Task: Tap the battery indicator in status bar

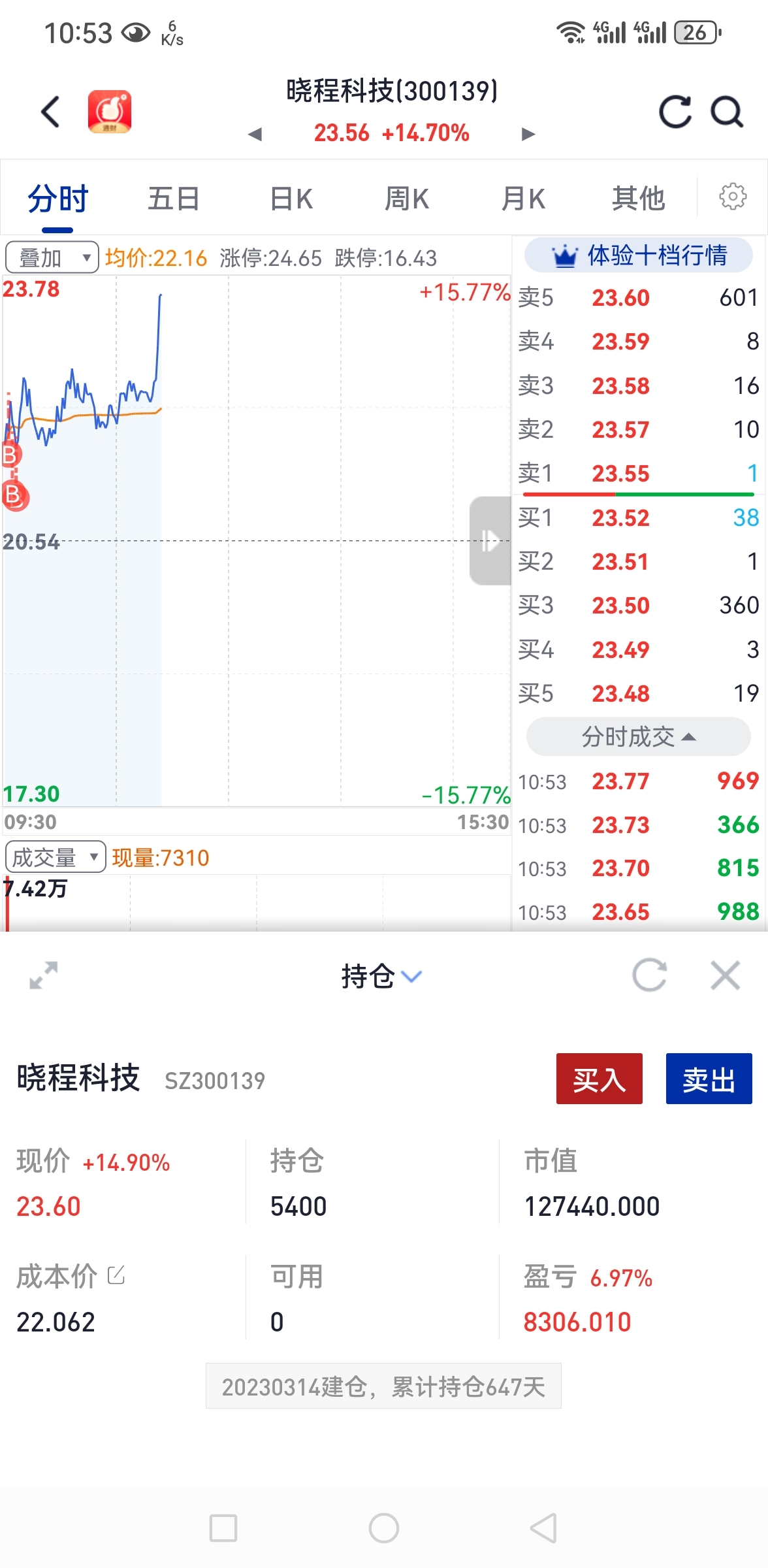Action: point(698,32)
